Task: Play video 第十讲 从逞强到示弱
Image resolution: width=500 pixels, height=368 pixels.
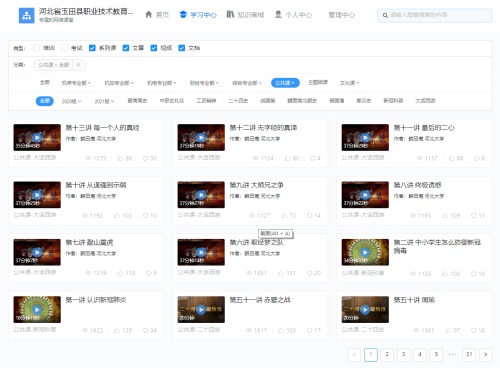Action: 37,195
